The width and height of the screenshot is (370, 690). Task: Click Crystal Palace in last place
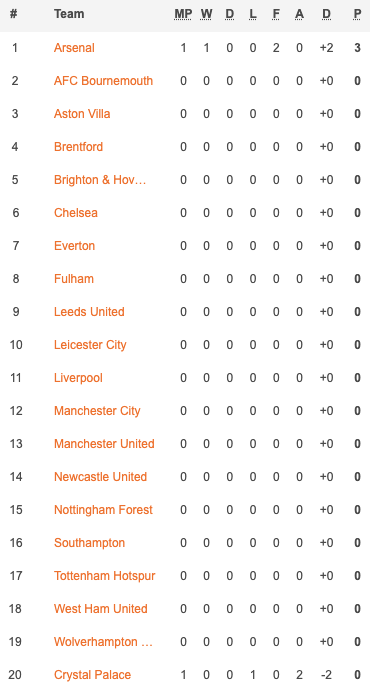[x=92, y=675]
